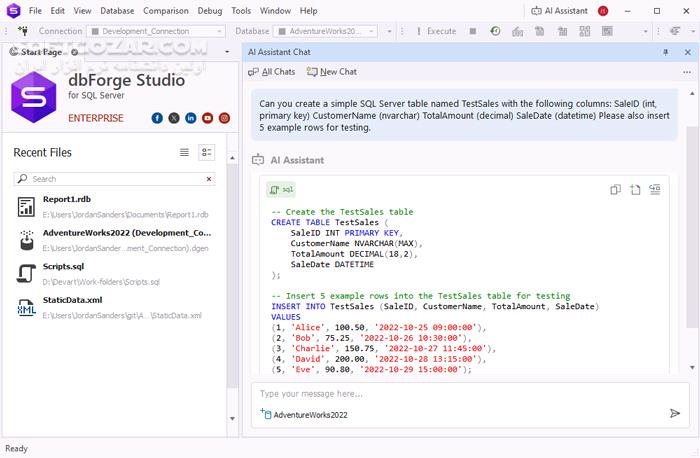
Task: Open the Help menu
Action: [308, 11]
